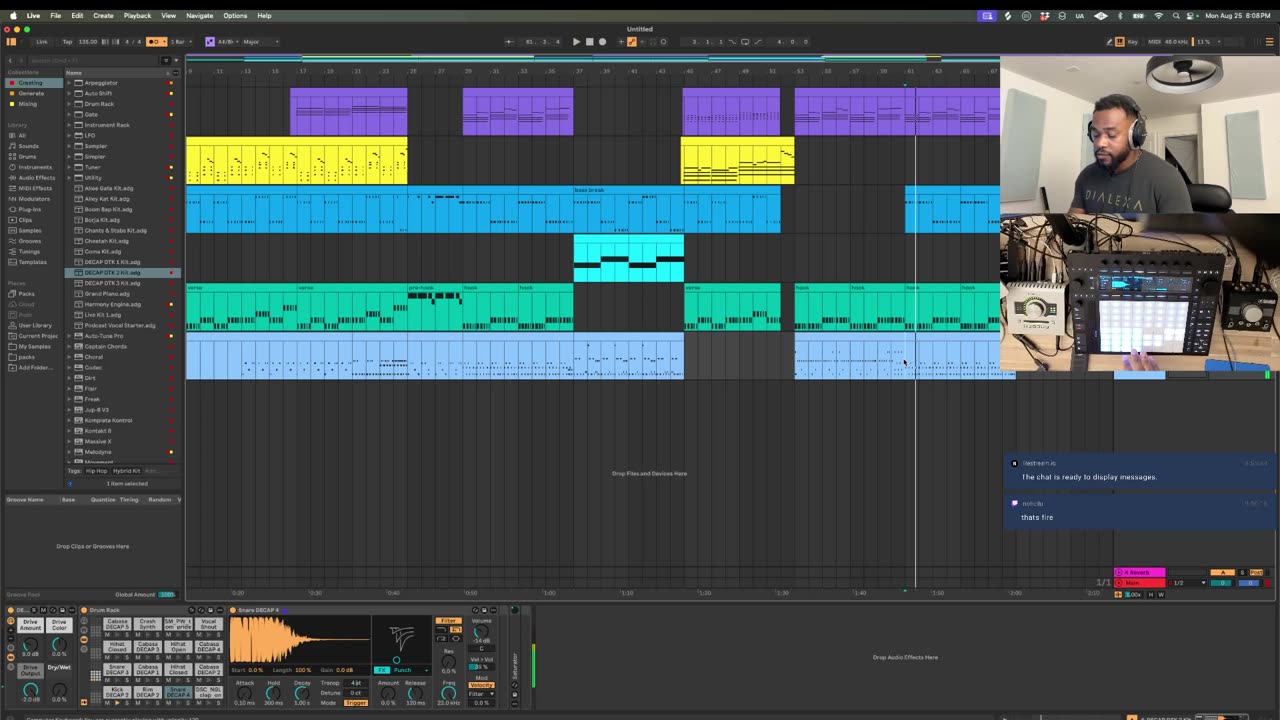Screen dimensions: 1280x720
Task: Expand the Drum Rack browser item
Action: [x=69, y=104]
